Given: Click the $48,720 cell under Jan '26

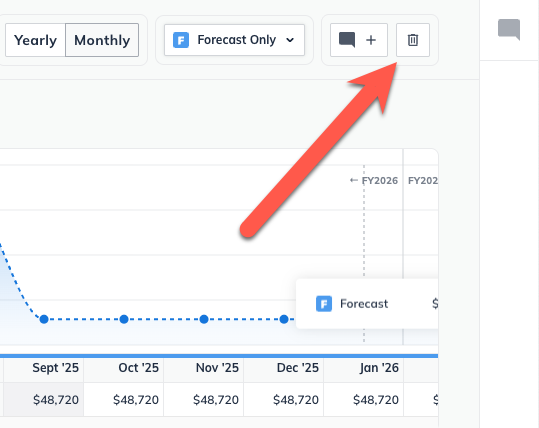Looking at the screenshot, I should tap(363, 399).
